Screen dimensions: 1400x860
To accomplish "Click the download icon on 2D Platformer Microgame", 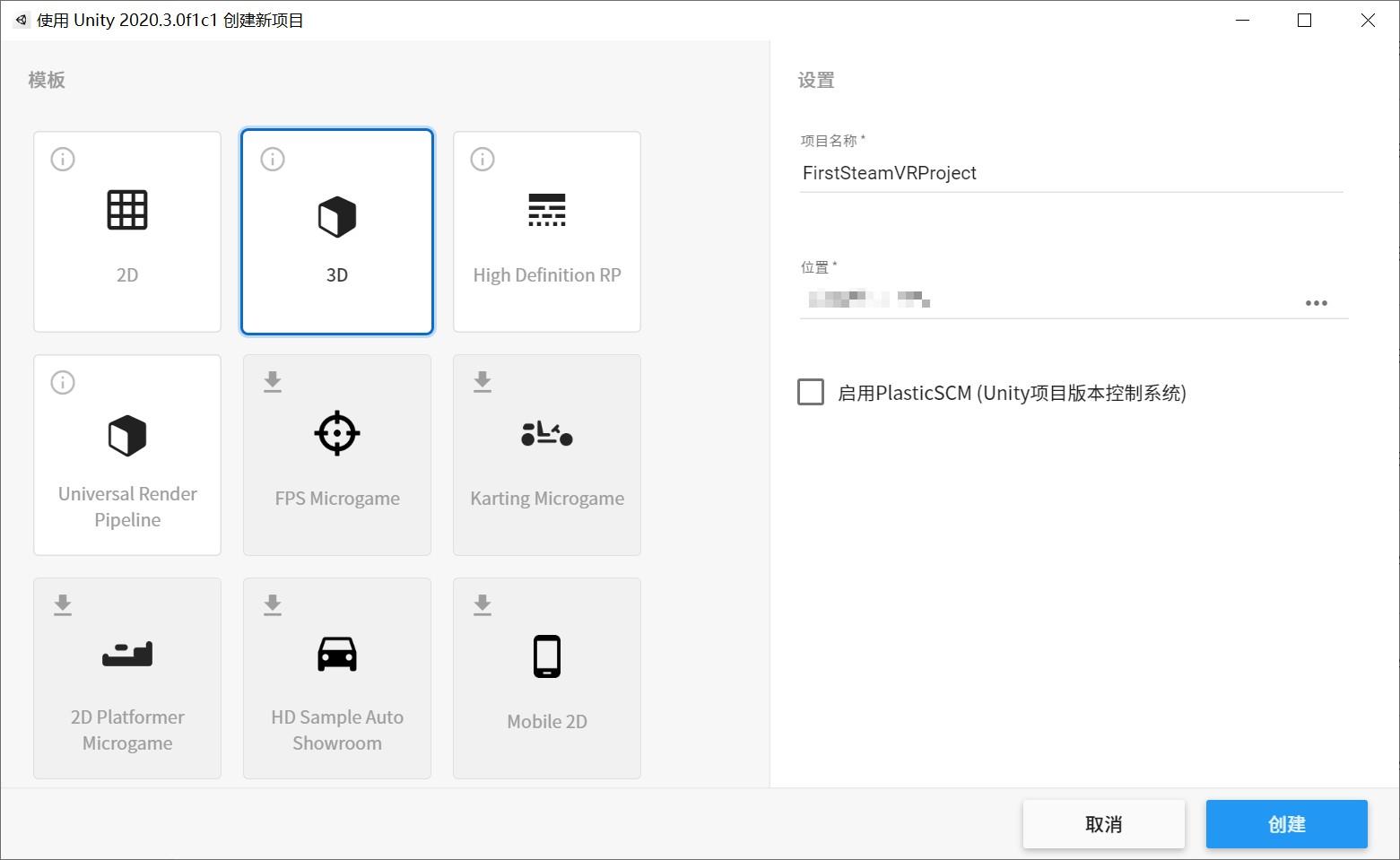I will tap(63, 605).
